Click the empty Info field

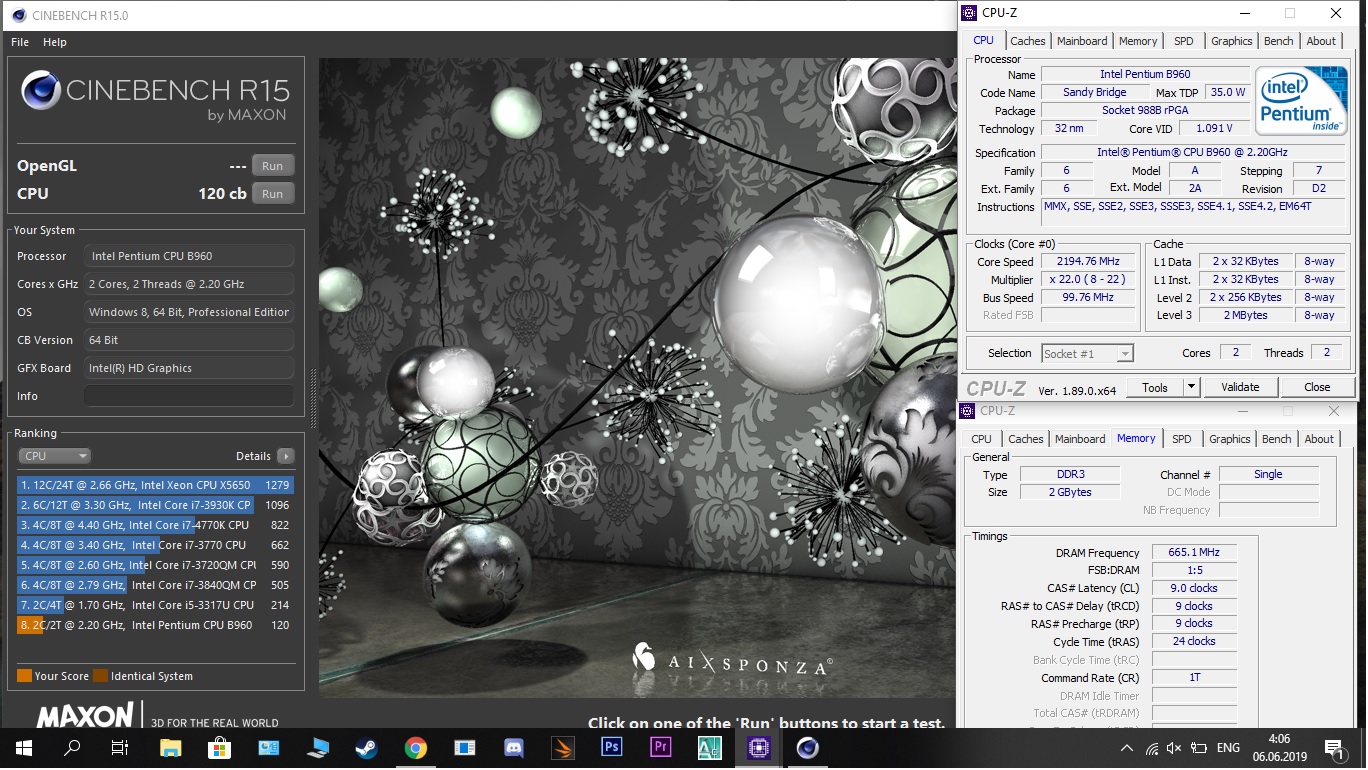pos(189,396)
